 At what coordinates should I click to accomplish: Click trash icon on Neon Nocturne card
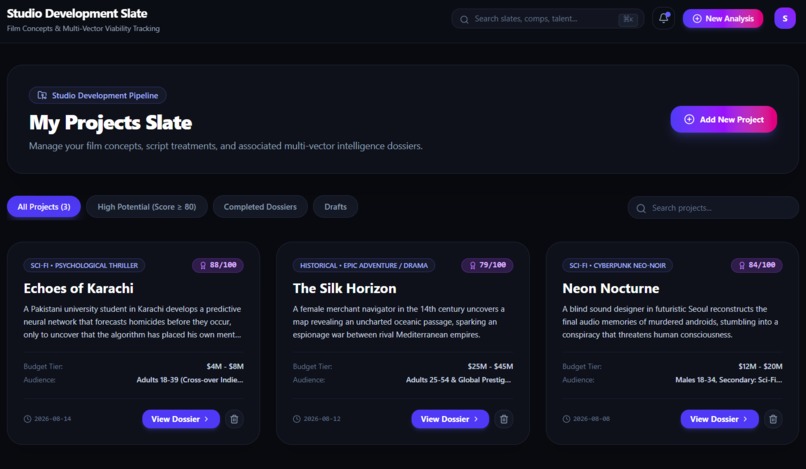pos(773,419)
